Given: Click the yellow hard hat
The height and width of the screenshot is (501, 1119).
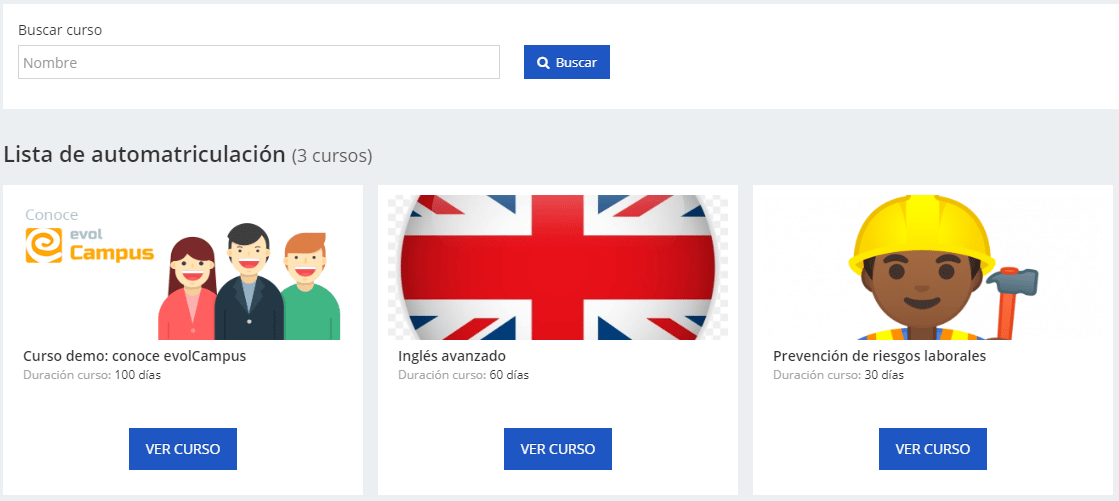Looking at the screenshot, I should [922, 232].
